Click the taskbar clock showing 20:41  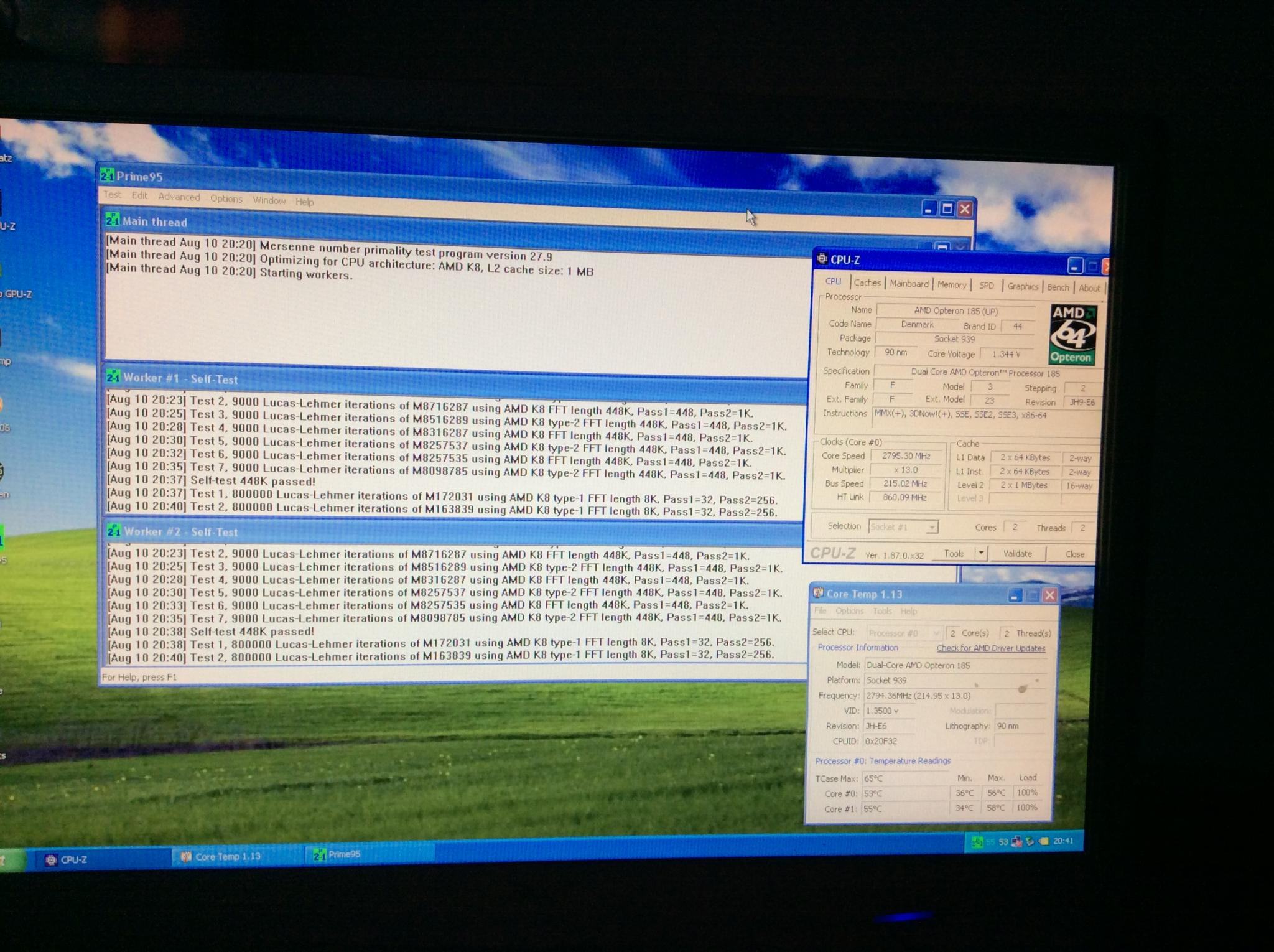tap(1063, 841)
